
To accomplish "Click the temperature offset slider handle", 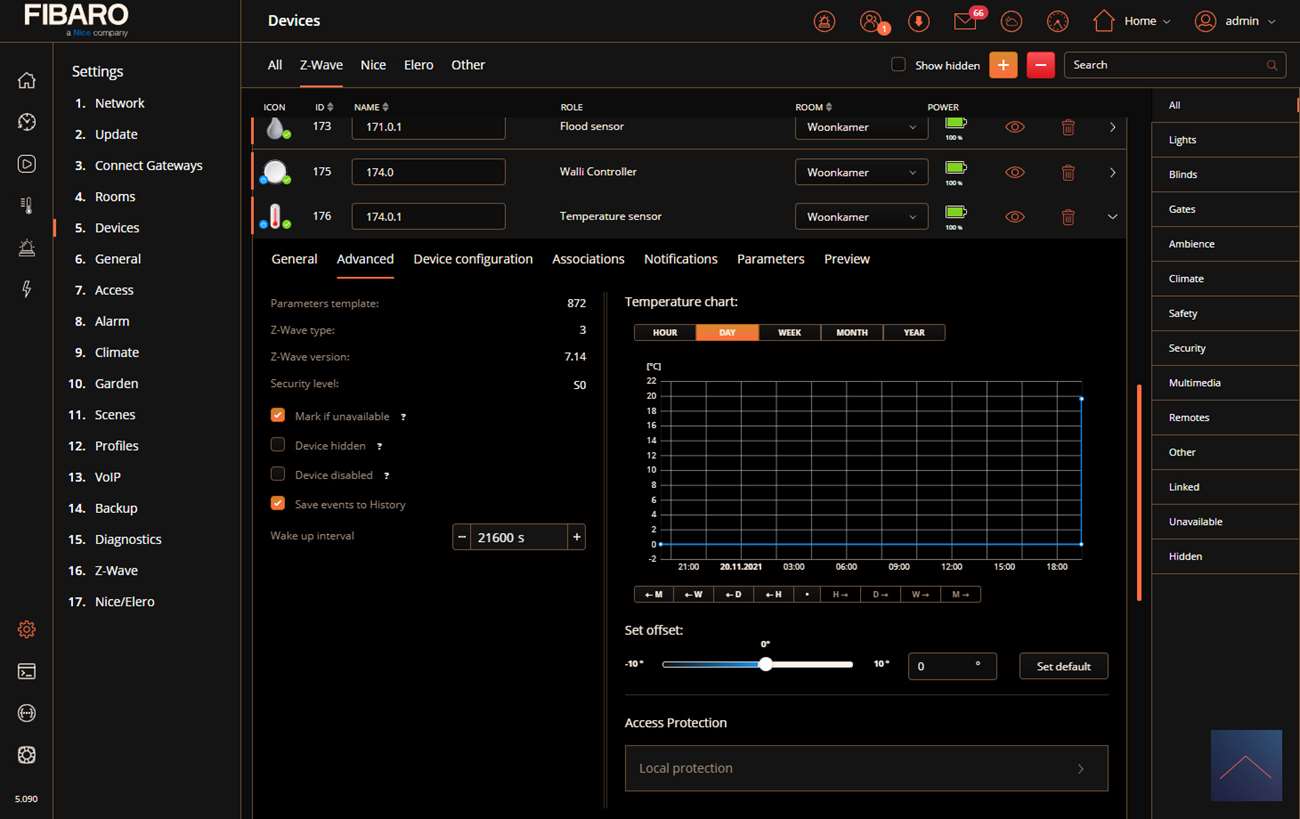I will click(x=765, y=664).
